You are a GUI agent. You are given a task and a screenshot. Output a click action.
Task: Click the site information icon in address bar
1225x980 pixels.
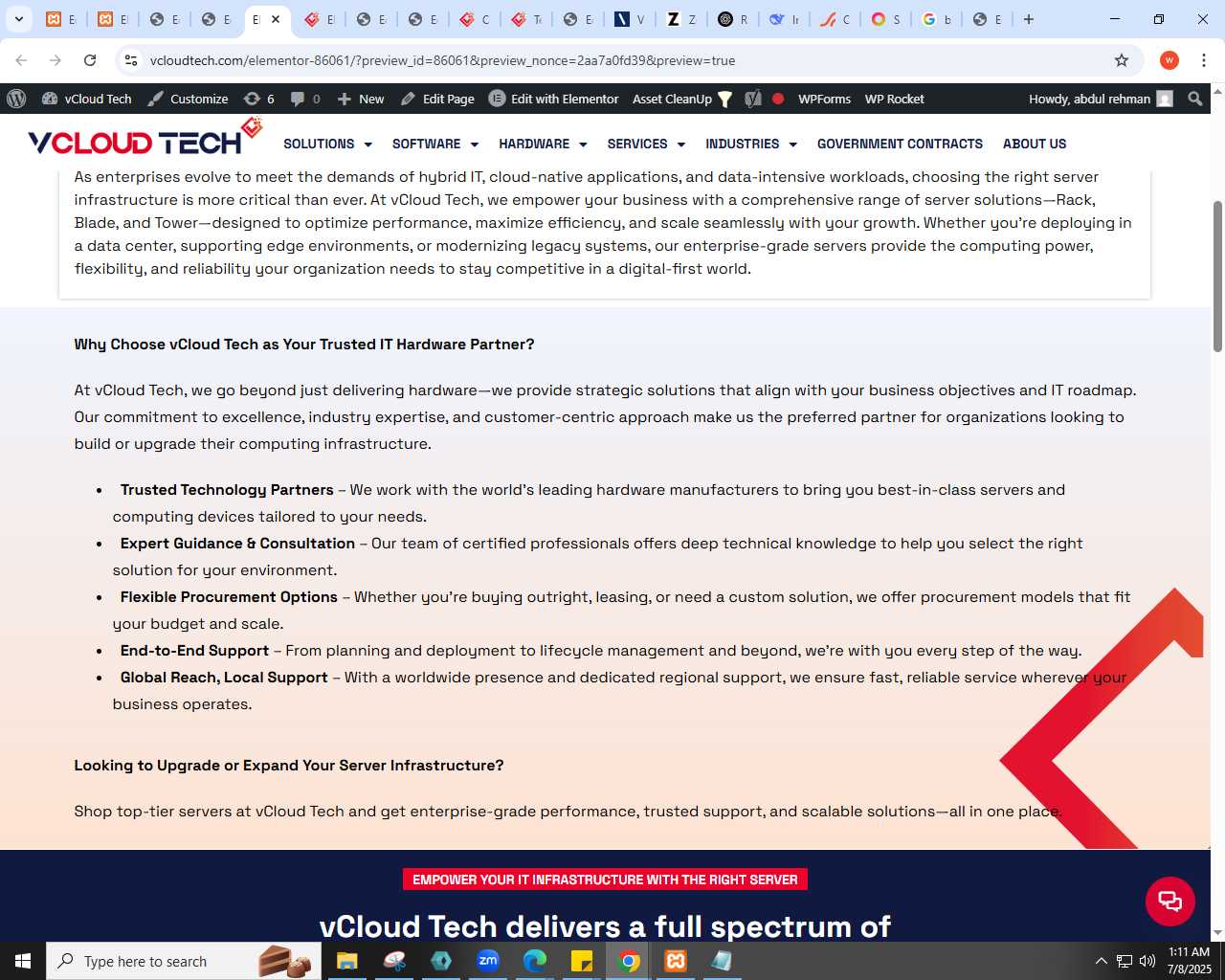point(132,60)
